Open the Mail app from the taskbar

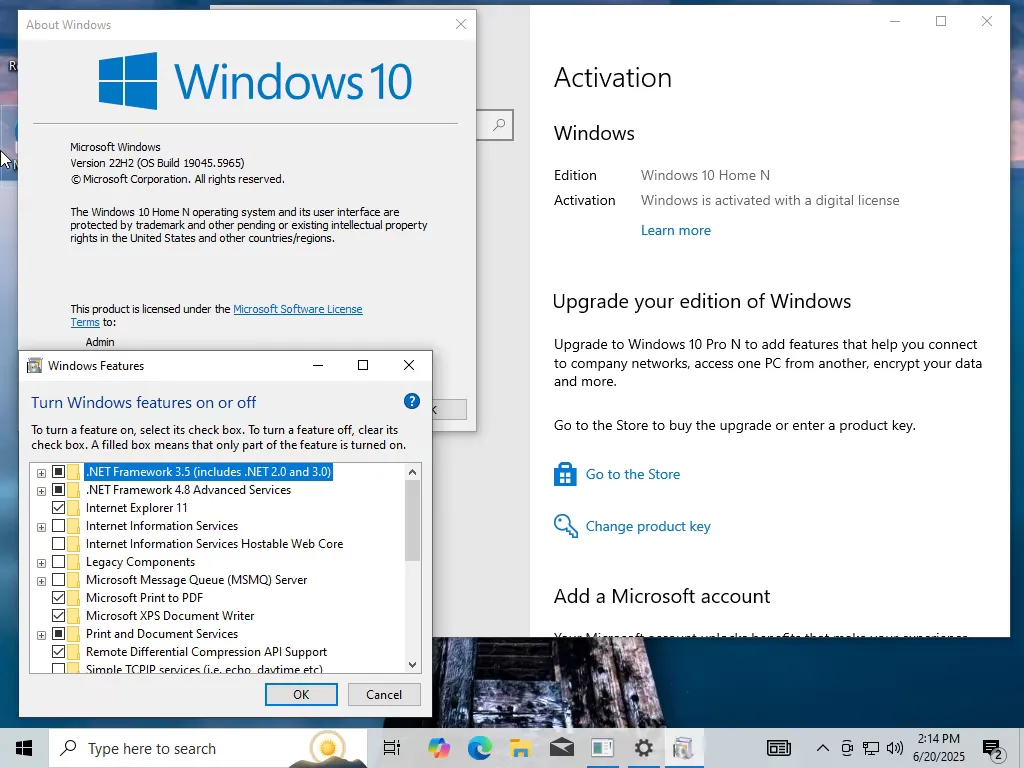pyautogui.click(x=562, y=748)
